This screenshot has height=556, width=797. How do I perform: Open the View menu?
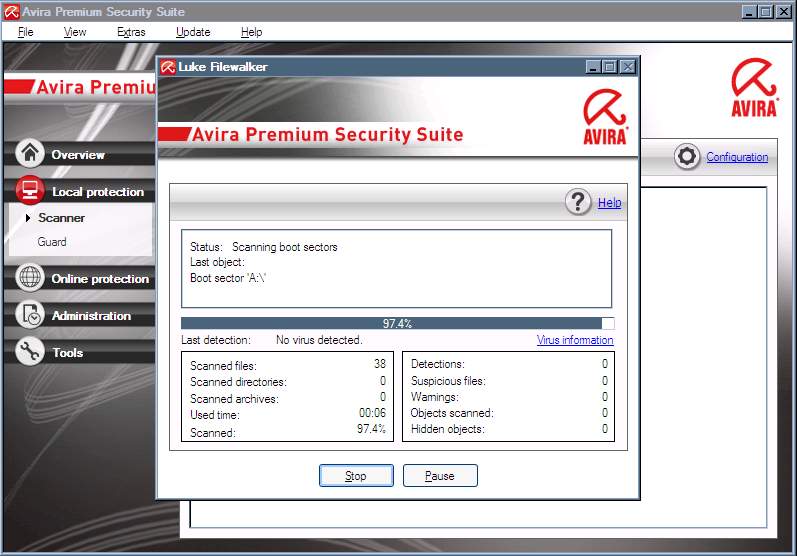coord(75,32)
